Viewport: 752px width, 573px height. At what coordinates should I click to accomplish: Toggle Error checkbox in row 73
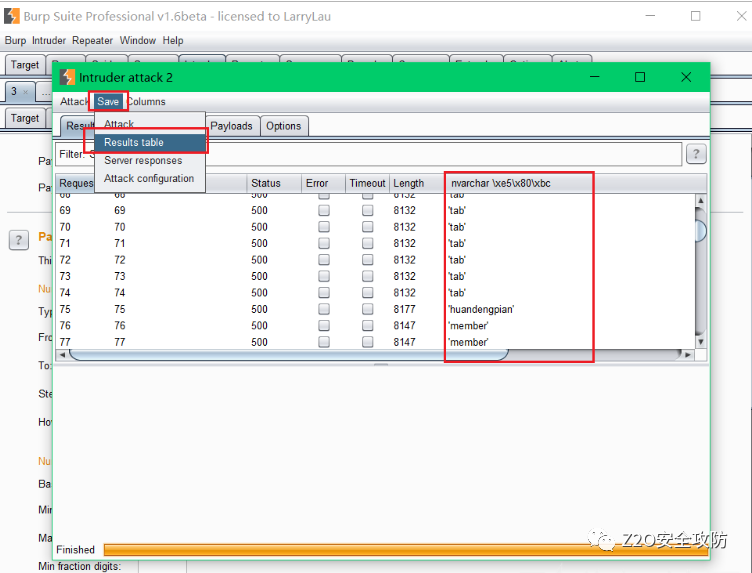tap(324, 276)
